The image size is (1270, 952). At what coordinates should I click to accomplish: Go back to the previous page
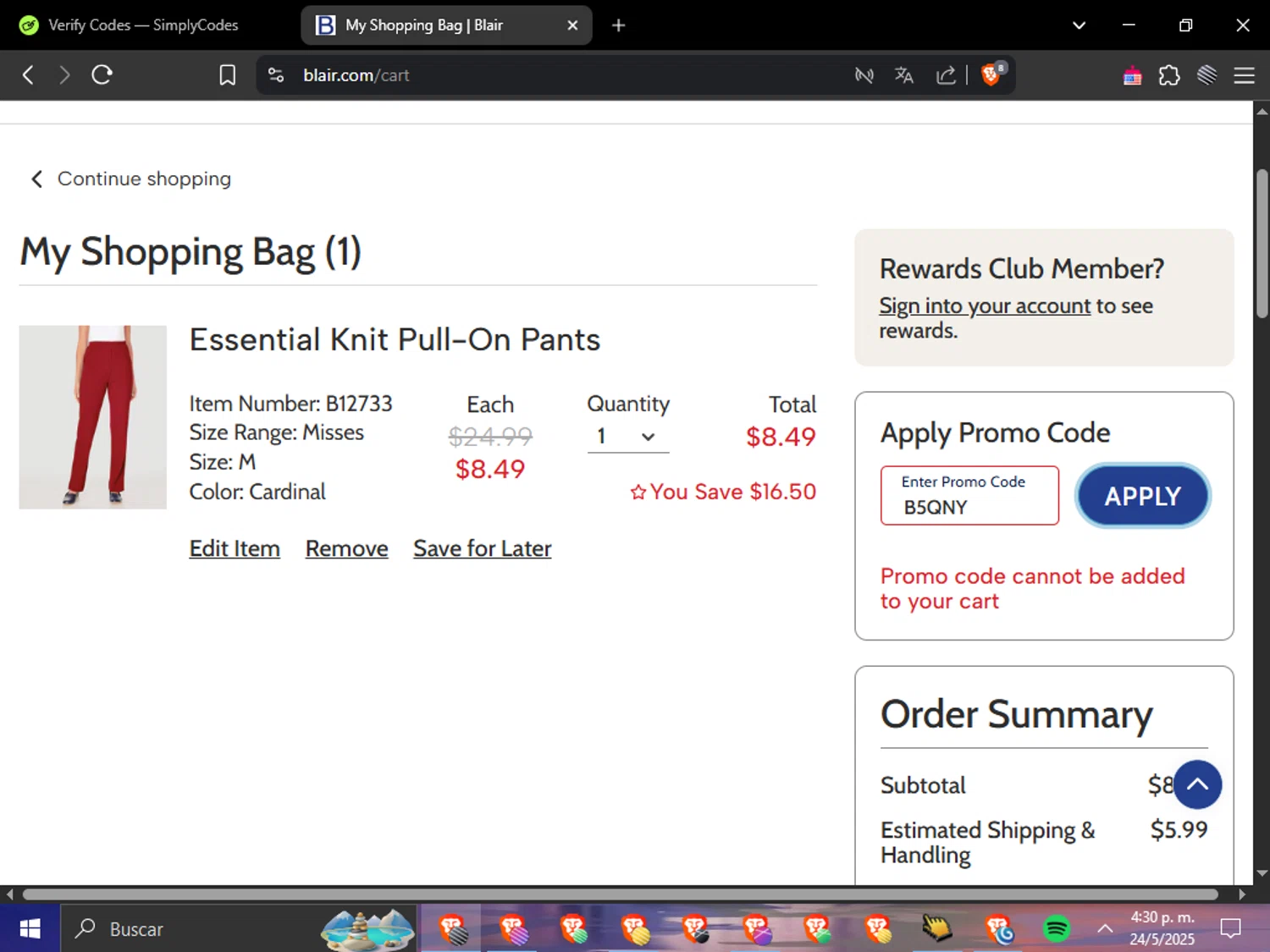pos(28,75)
